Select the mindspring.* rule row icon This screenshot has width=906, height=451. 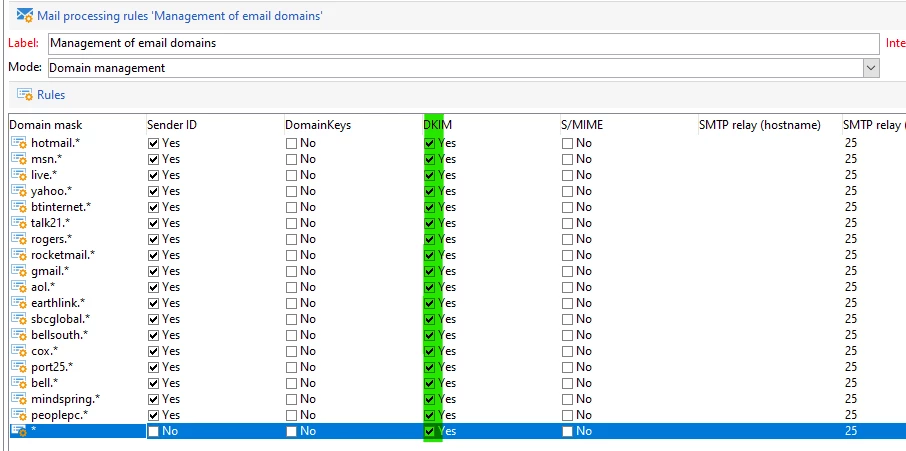[x=19, y=399]
